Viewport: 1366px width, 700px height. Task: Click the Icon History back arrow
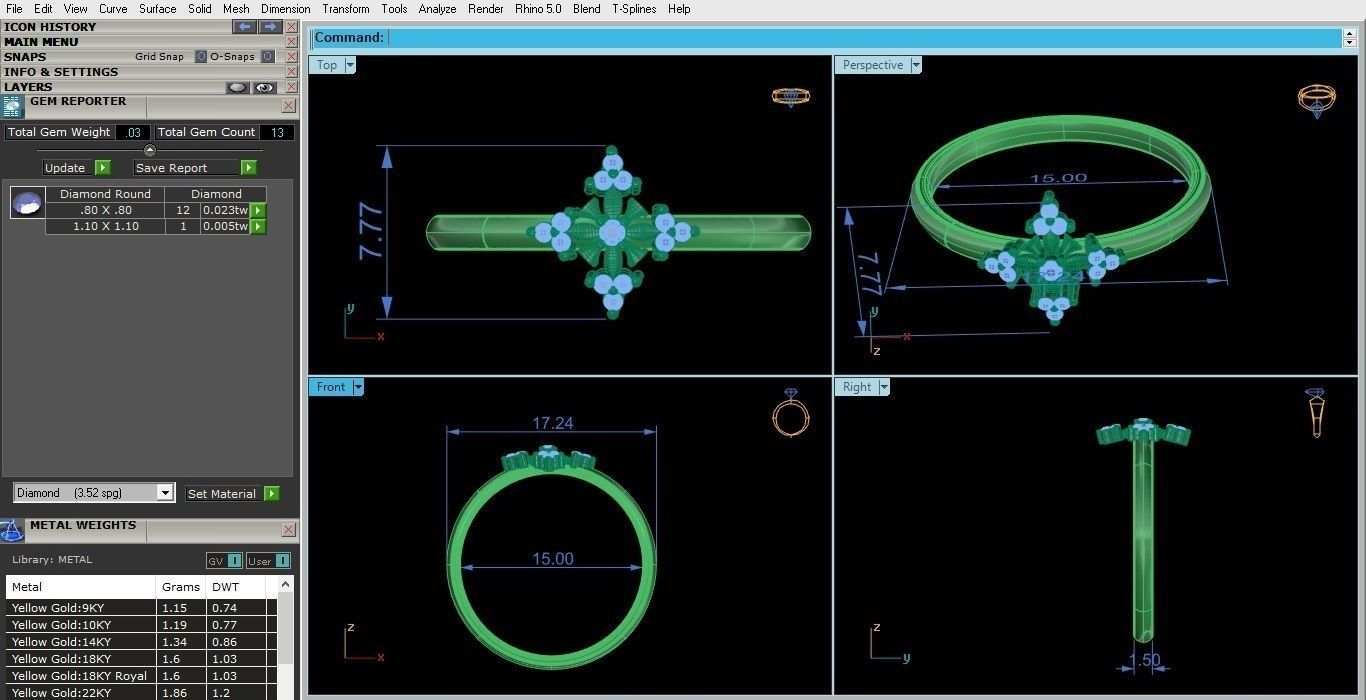click(x=244, y=27)
